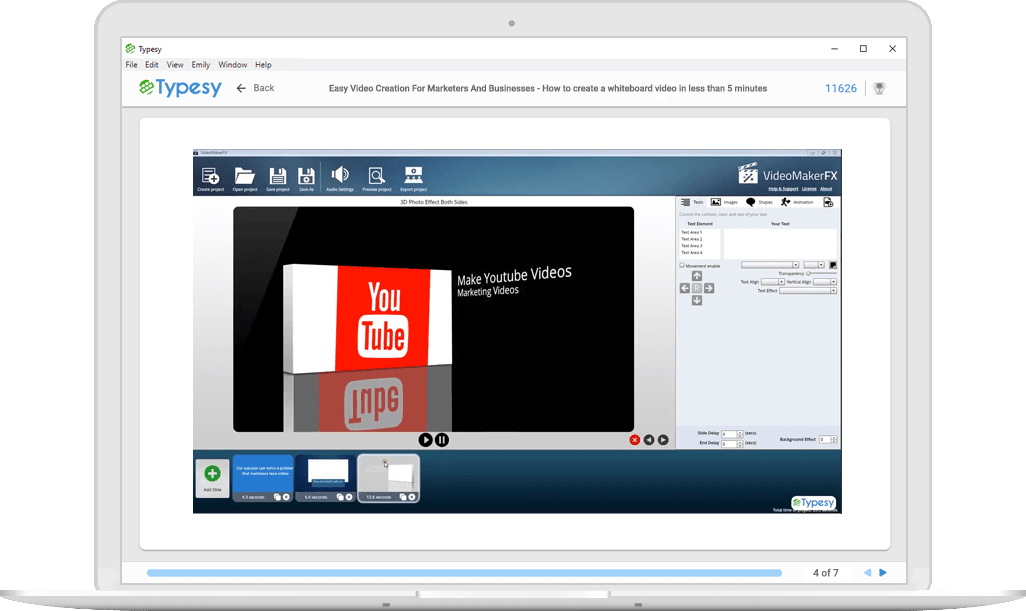Open the Window menu

click(x=232, y=65)
